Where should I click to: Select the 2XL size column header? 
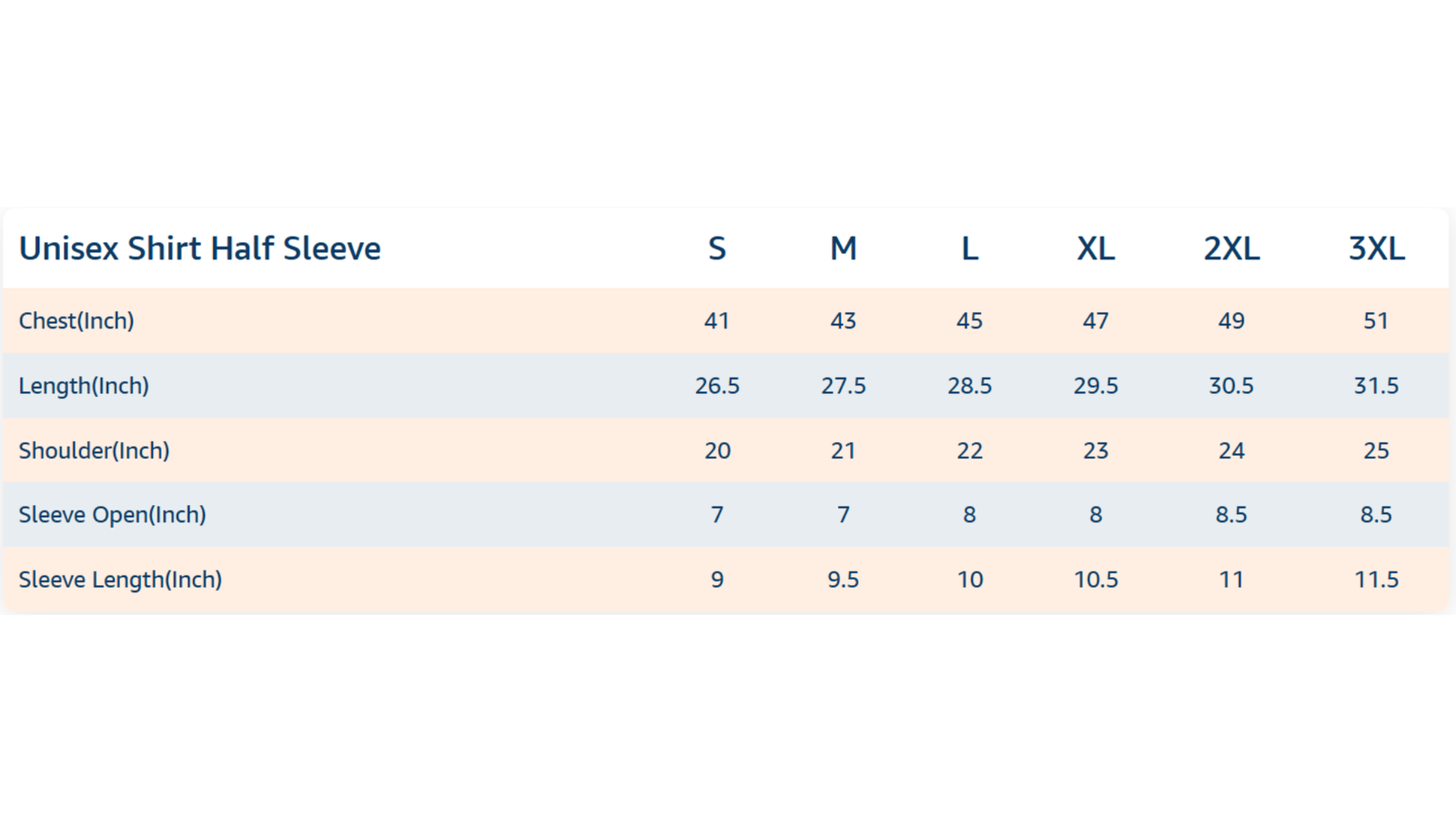pyautogui.click(x=1231, y=248)
